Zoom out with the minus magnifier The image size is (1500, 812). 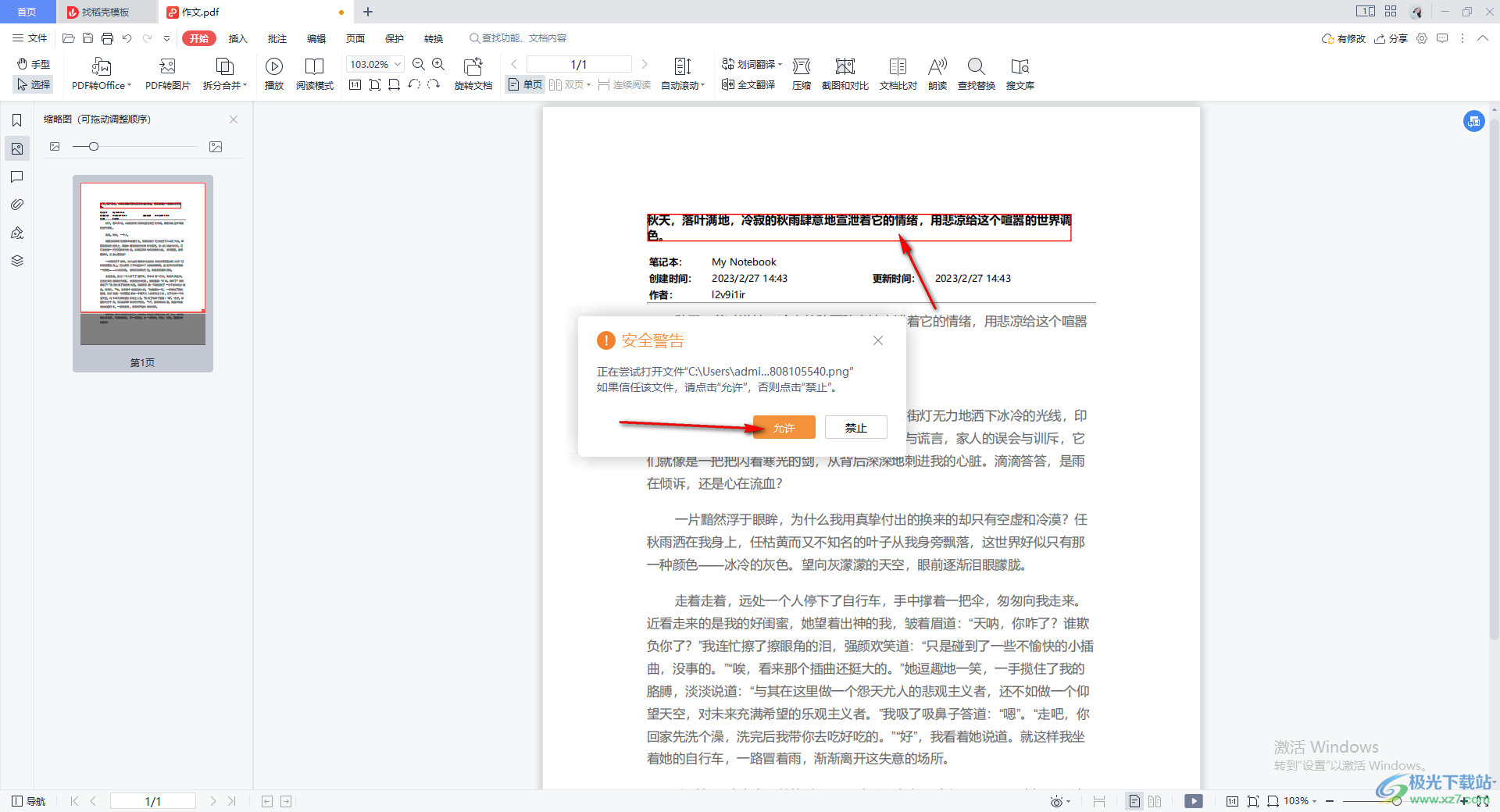(419, 64)
